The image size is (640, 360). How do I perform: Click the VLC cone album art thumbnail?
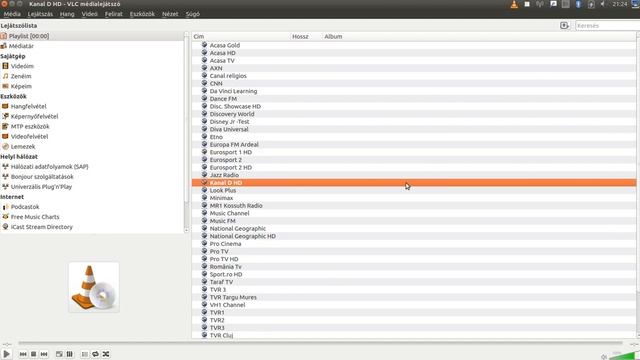pos(94,287)
